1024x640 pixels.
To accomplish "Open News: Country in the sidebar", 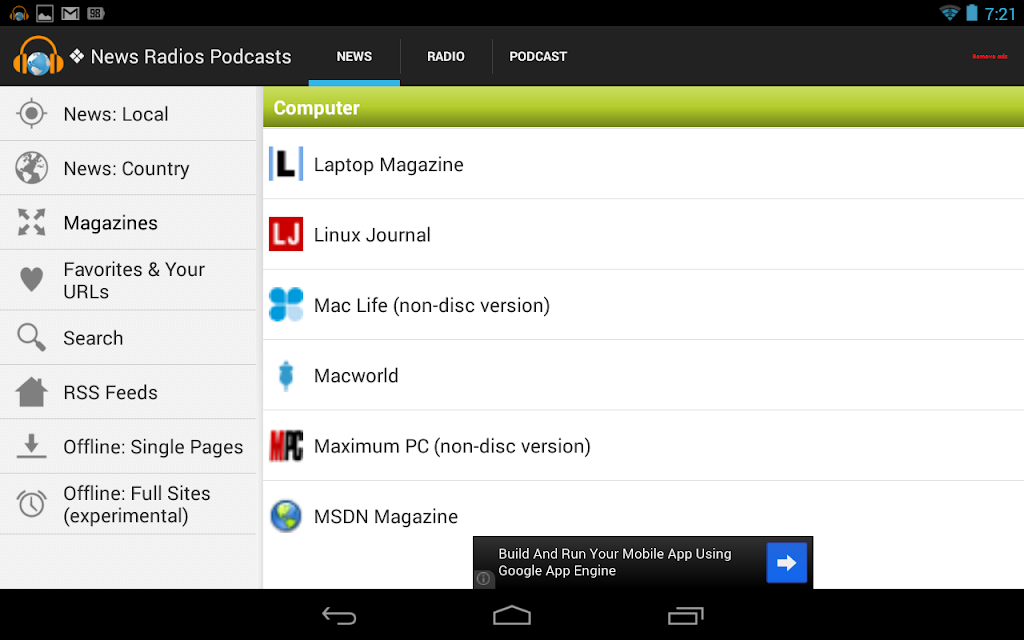I will (128, 168).
